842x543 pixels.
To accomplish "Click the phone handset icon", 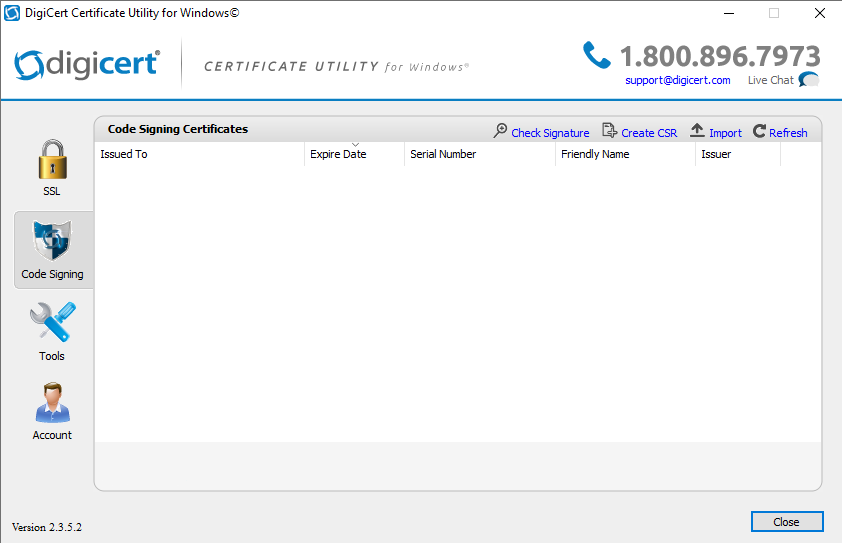I will [x=597, y=55].
